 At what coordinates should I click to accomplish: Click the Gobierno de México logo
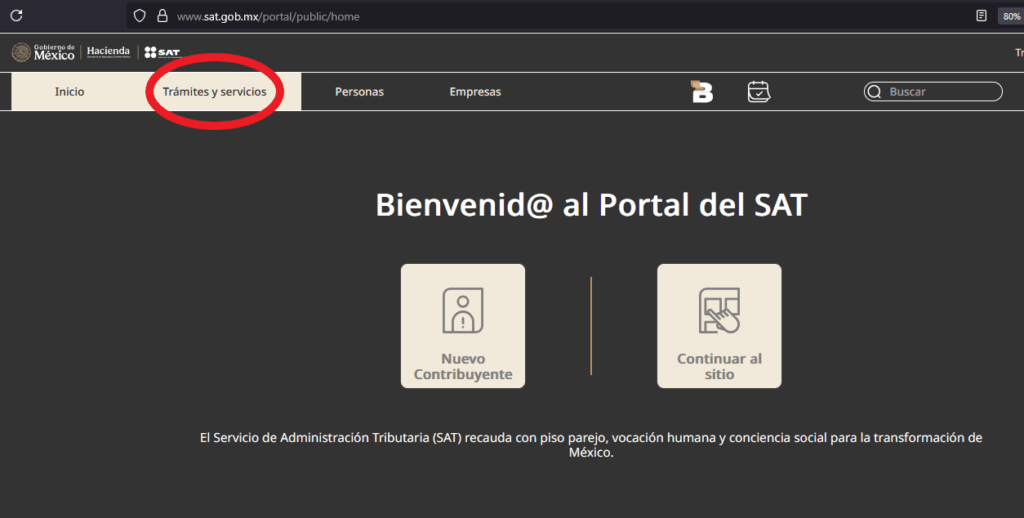coord(43,52)
